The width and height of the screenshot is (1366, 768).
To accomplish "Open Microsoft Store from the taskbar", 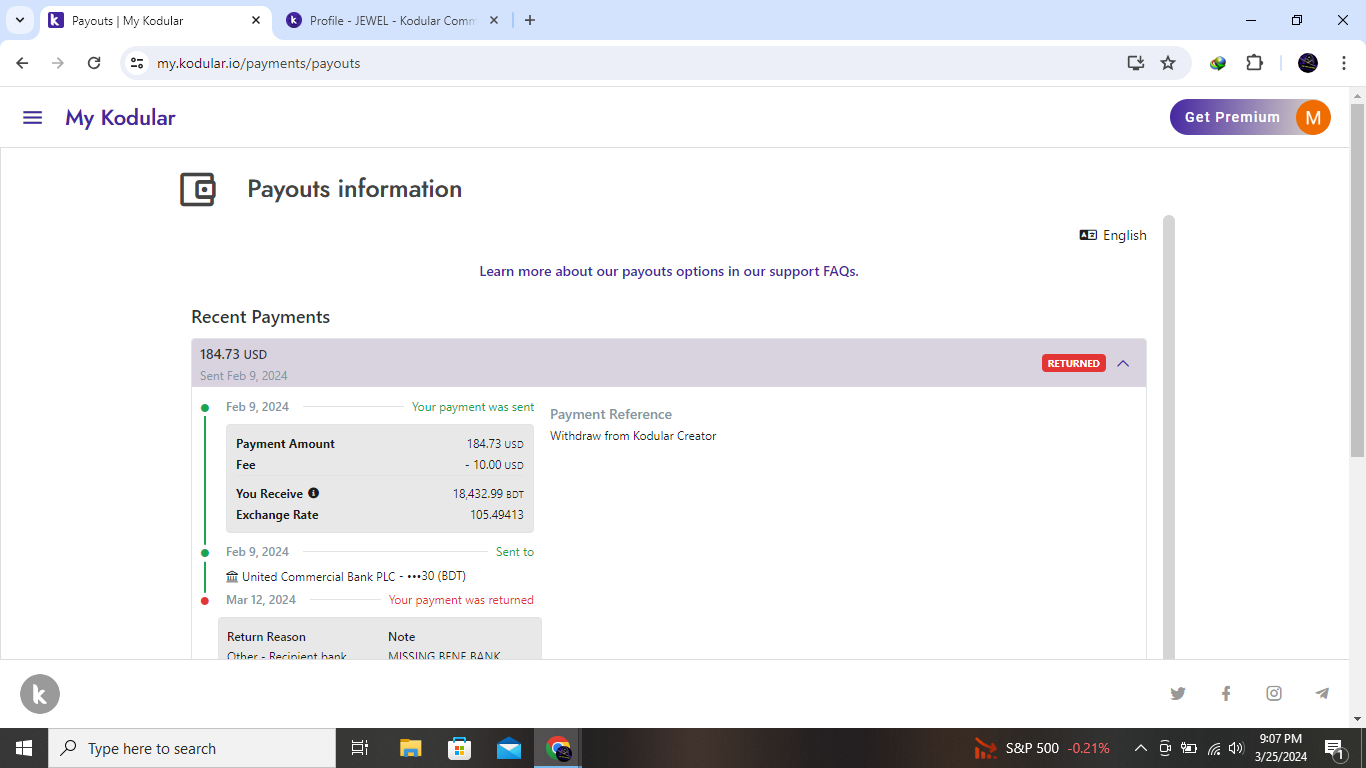I will click(460, 748).
